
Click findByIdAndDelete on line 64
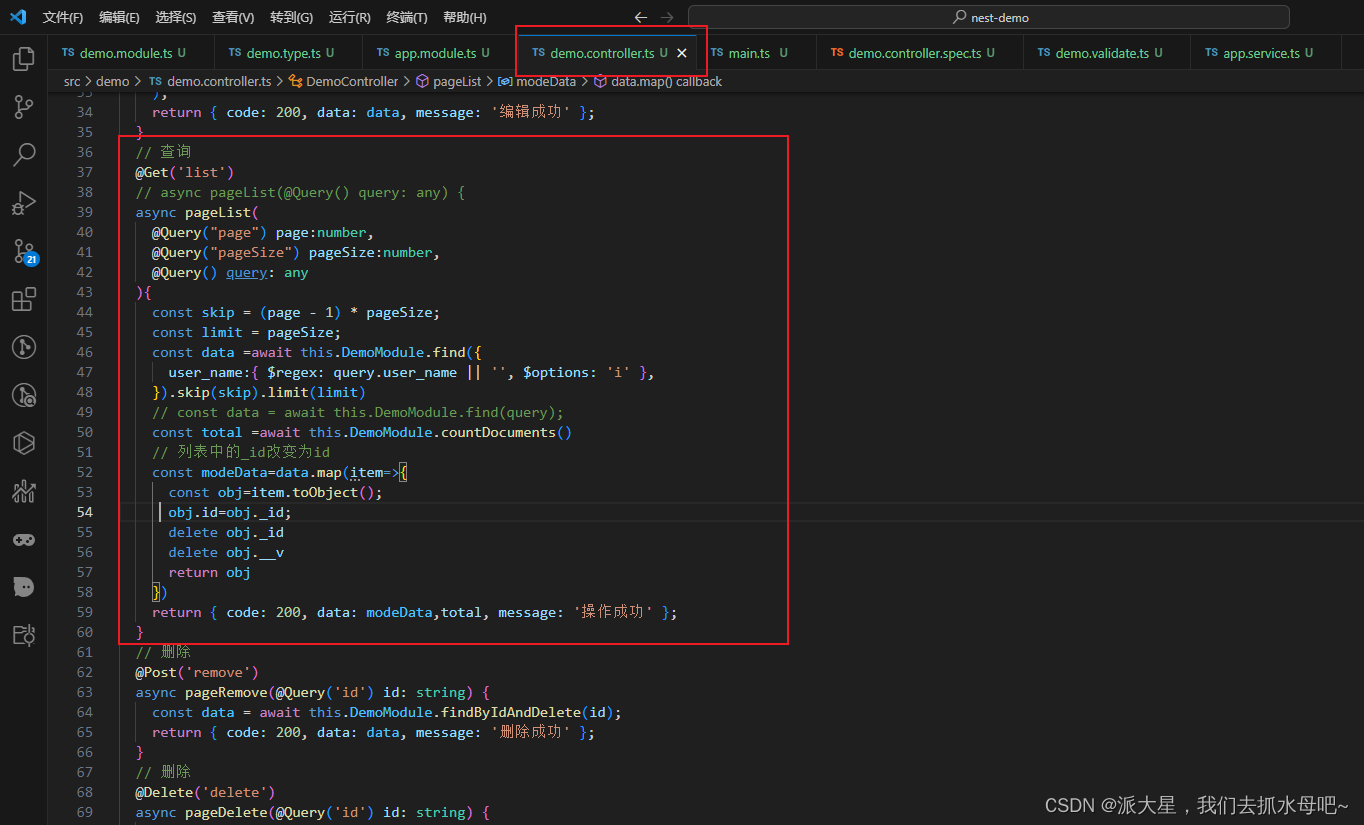[x=517, y=712]
